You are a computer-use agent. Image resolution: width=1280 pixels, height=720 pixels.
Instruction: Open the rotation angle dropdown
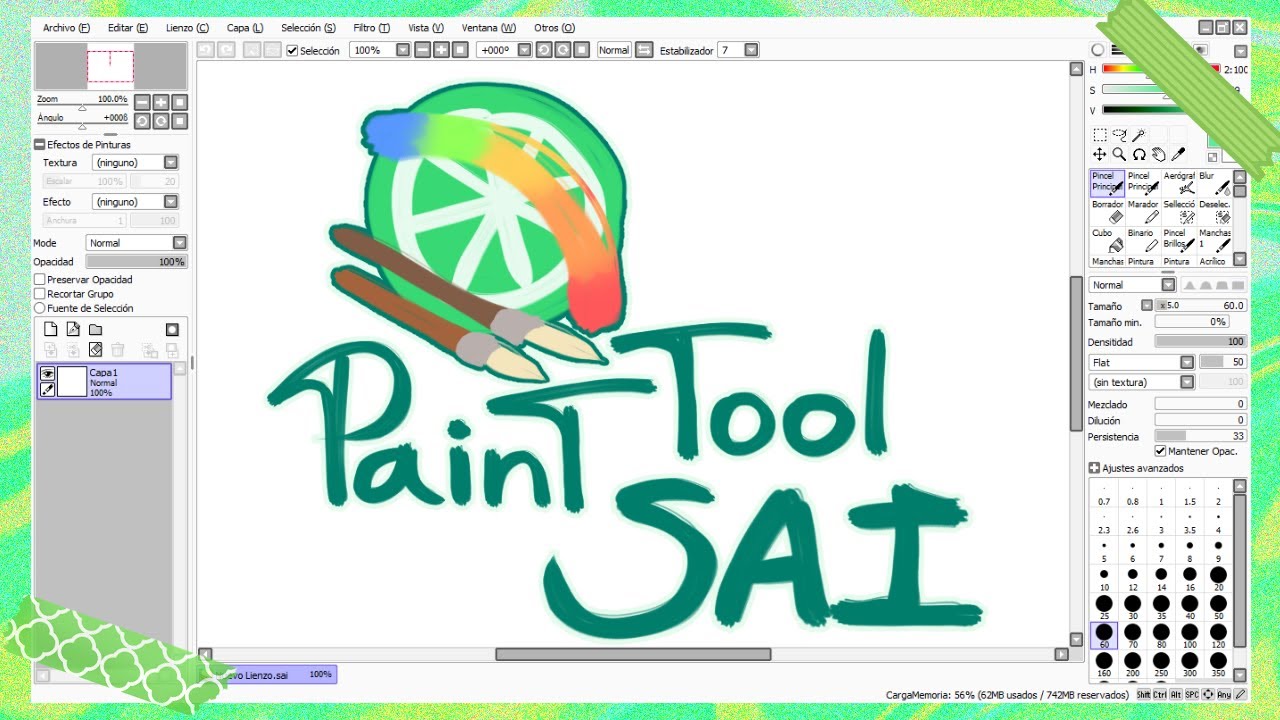pos(524,50)
